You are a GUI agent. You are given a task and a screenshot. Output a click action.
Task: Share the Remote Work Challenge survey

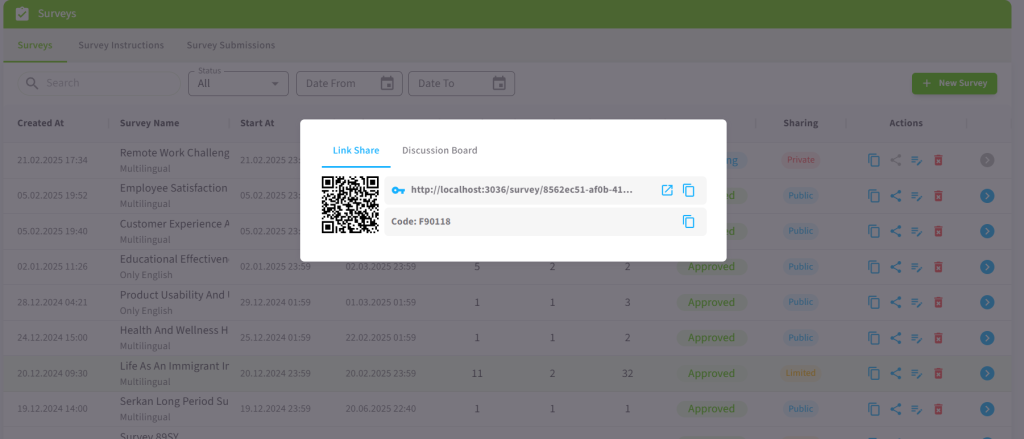click(896, 160)
